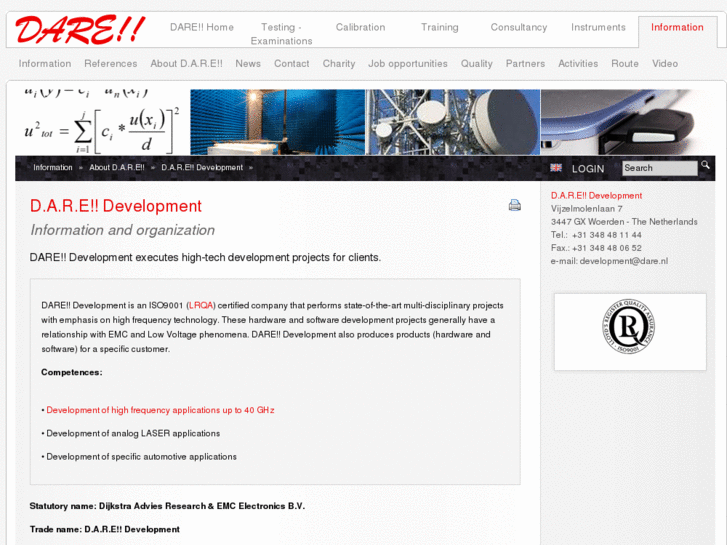727x545 pixels.
Task: Open the Quality page
Action: tap(477, 64)
